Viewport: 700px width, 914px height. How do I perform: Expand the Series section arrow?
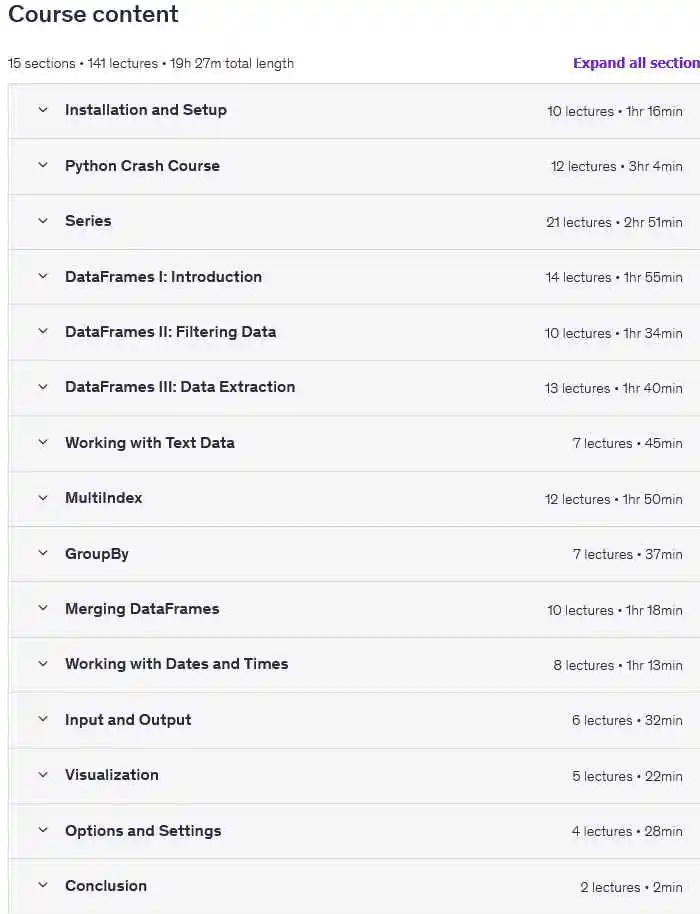pyautogui.click(x=43, y=221)
